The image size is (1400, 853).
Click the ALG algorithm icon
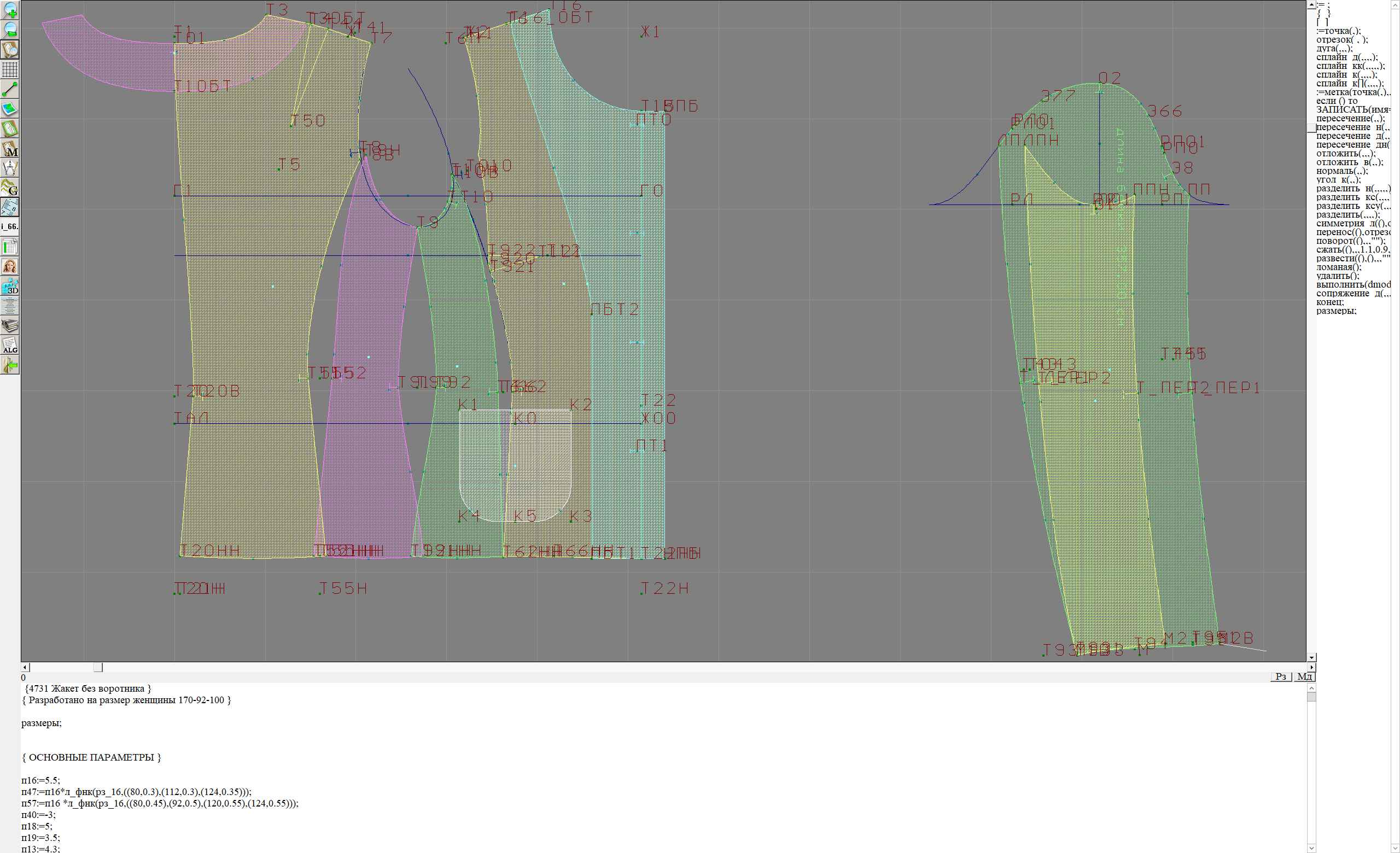tap(10, 345)
